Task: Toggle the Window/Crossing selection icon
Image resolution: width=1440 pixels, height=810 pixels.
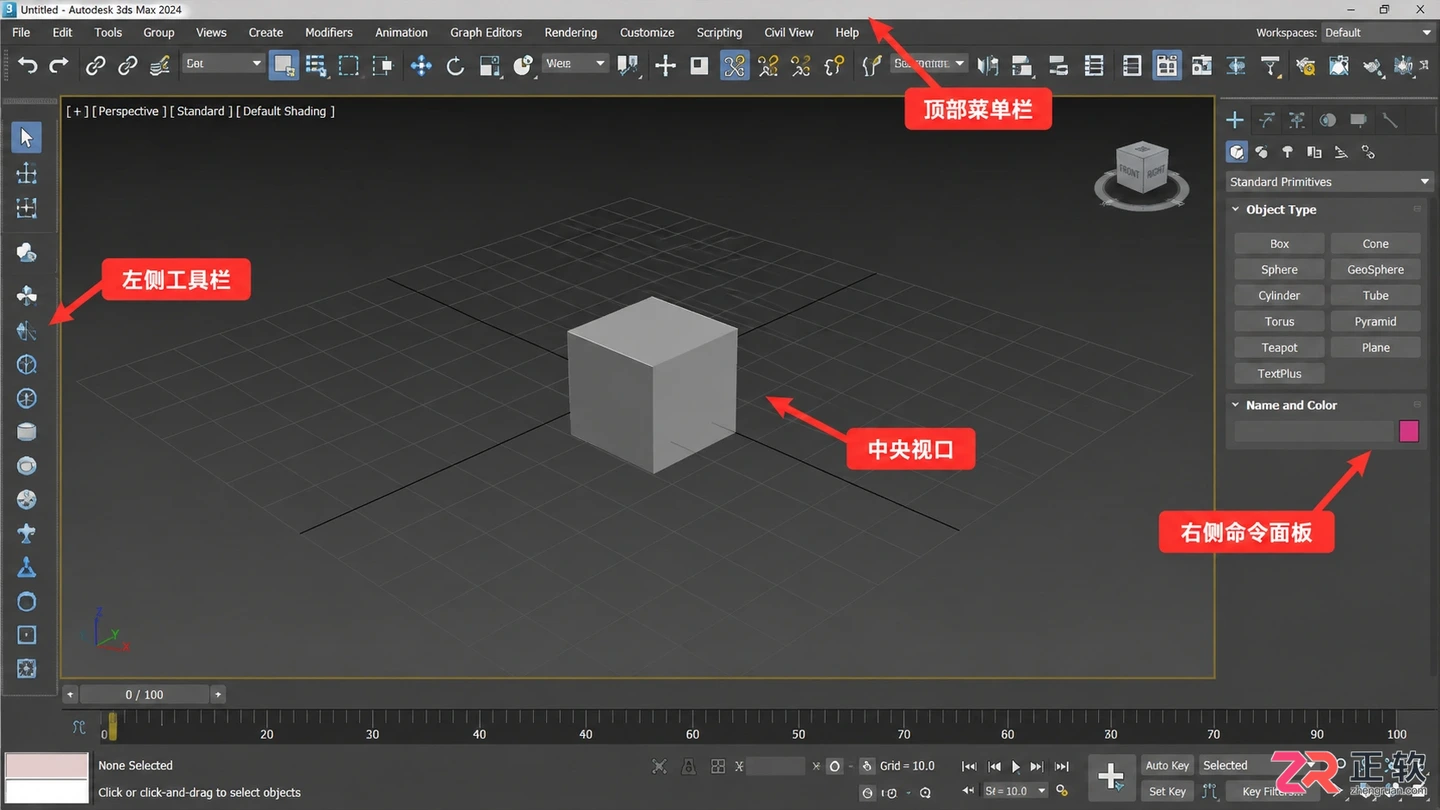Action: 382,66
